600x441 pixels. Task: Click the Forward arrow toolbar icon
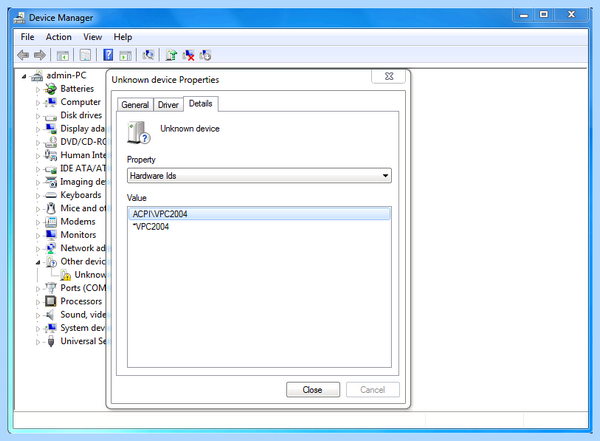[x=40, y=56]
